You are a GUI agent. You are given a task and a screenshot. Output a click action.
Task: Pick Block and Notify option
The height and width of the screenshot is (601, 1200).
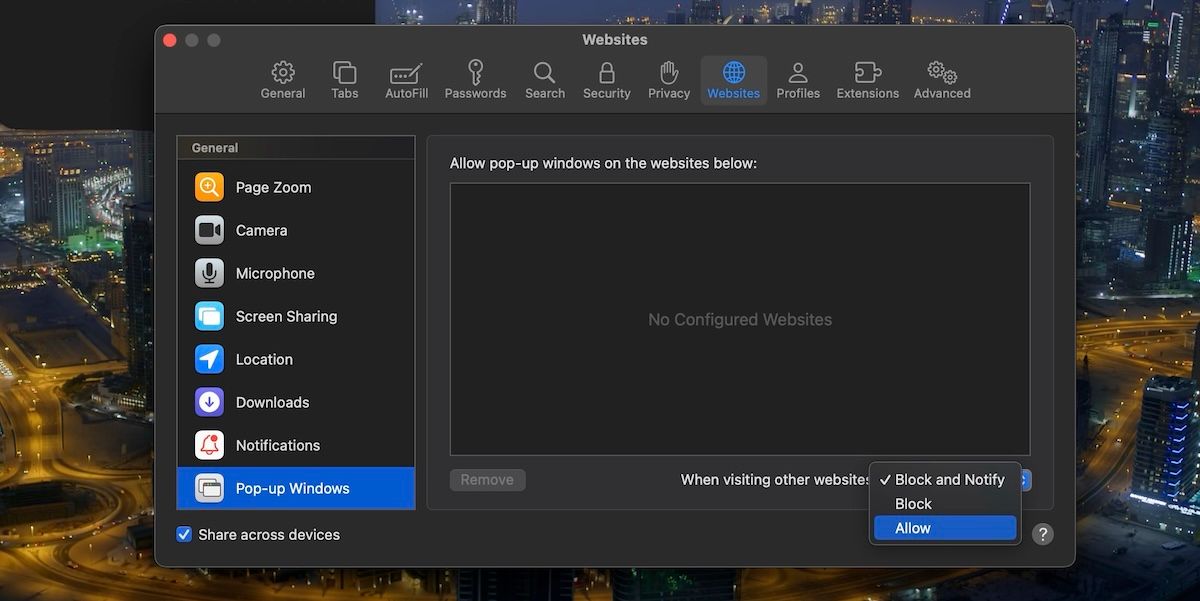pos(948,479)
